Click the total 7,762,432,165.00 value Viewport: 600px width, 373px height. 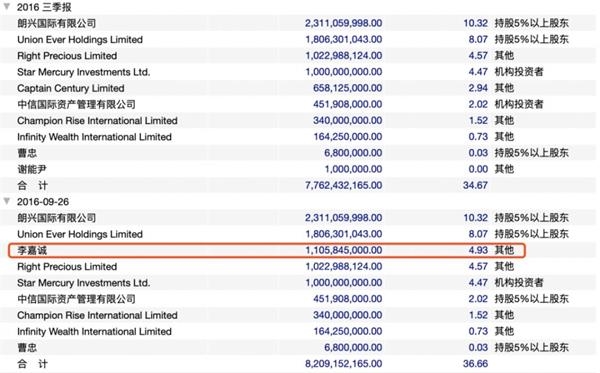point(344,185)
